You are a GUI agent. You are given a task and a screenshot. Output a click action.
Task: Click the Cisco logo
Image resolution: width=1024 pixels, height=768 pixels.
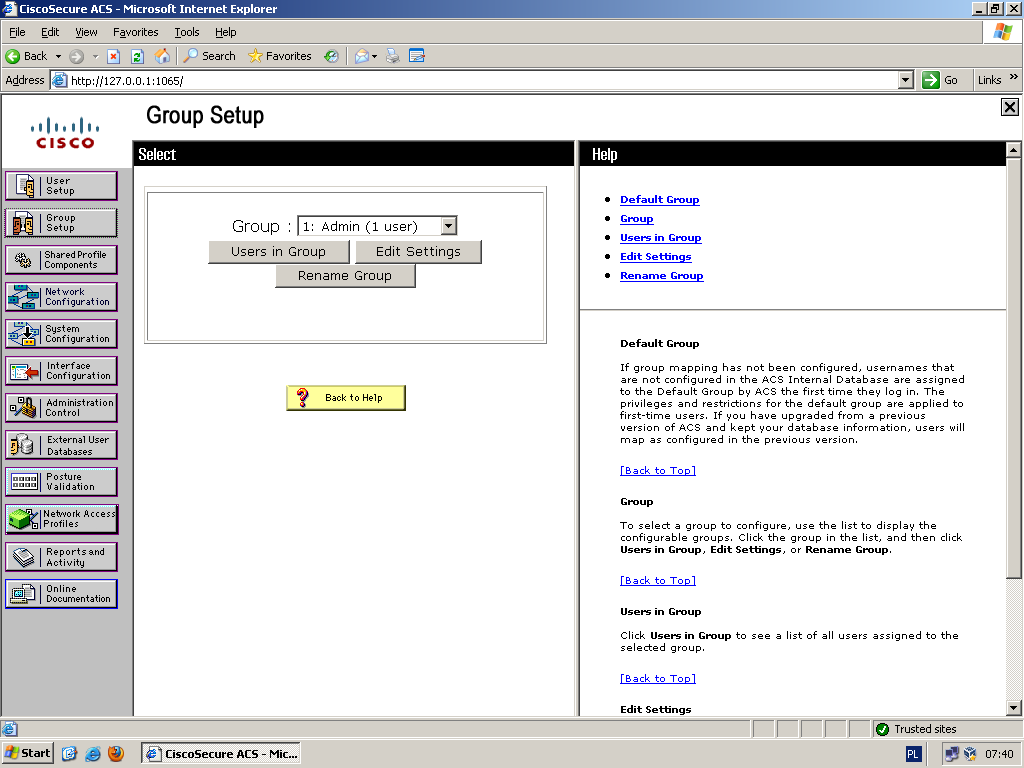[65, 133]
